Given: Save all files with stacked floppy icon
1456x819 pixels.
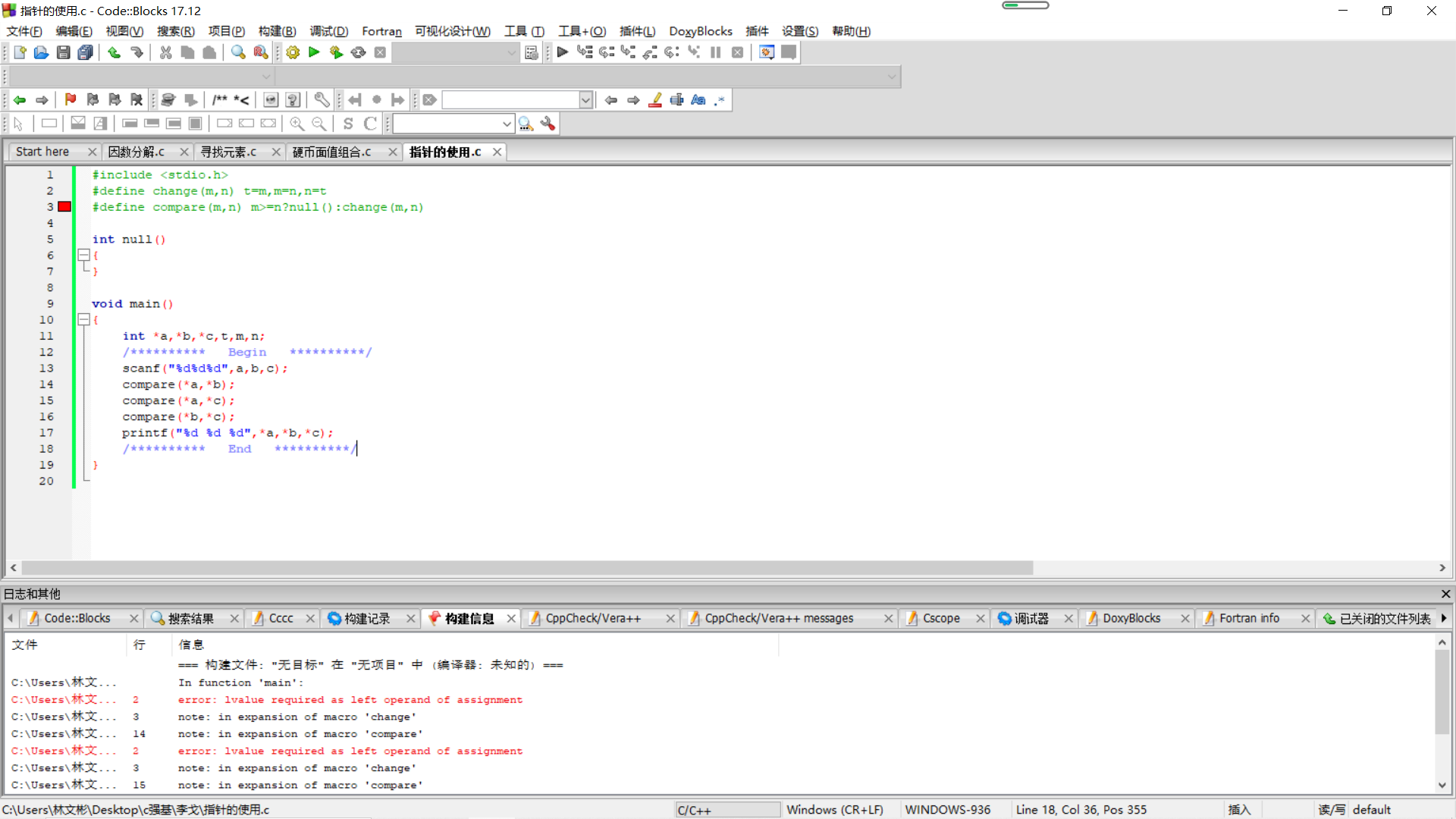Looking at the screenshot, I should tap(86, 52).
